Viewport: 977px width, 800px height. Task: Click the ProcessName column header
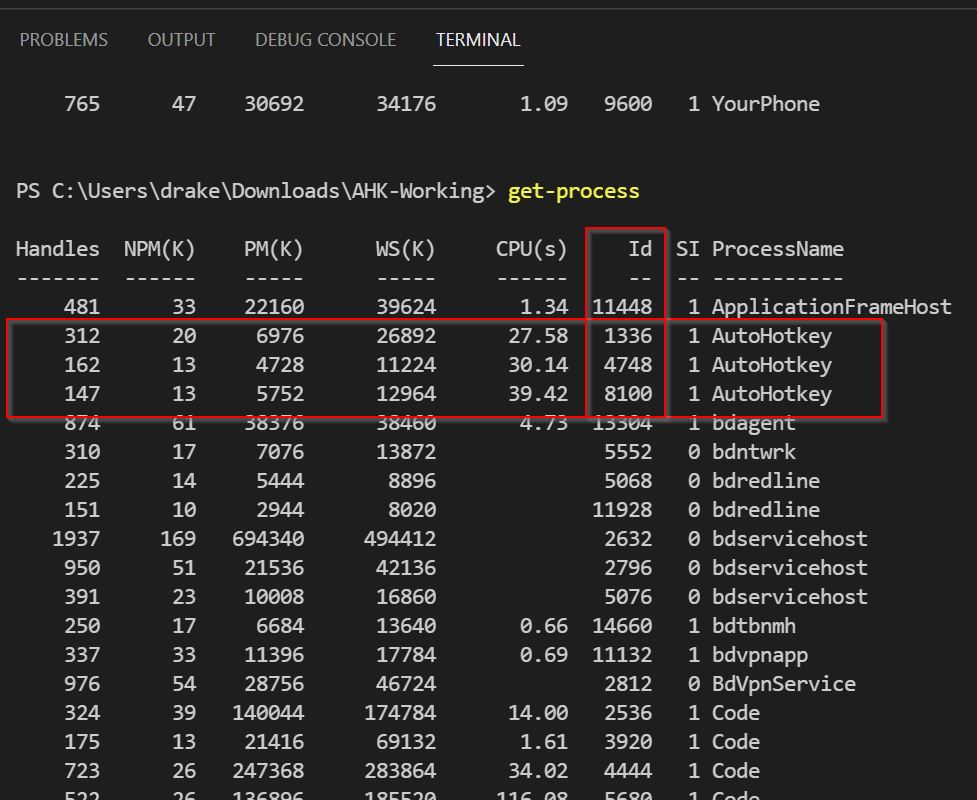pos(777,249)
